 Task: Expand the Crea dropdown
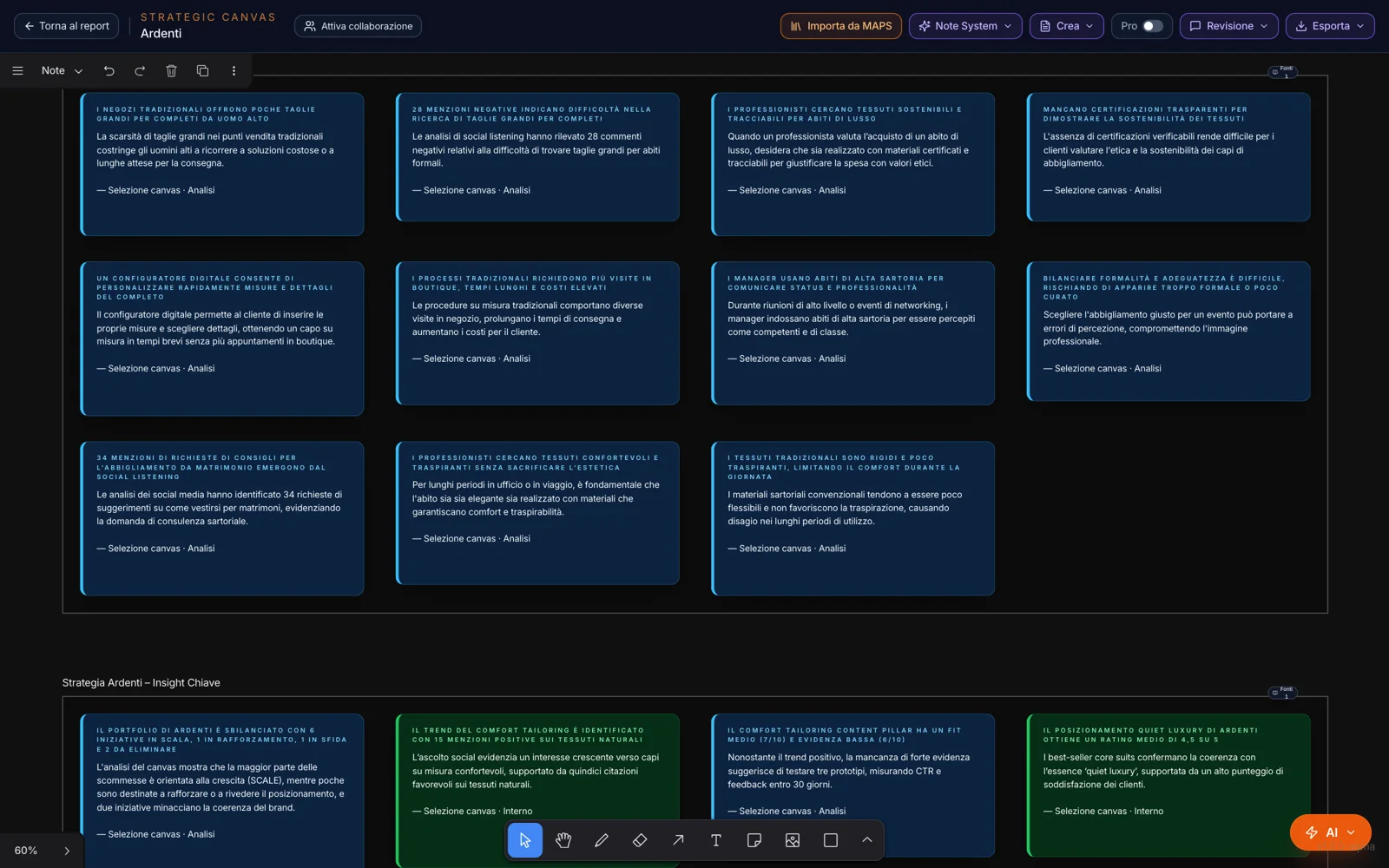coord(1067,26)
